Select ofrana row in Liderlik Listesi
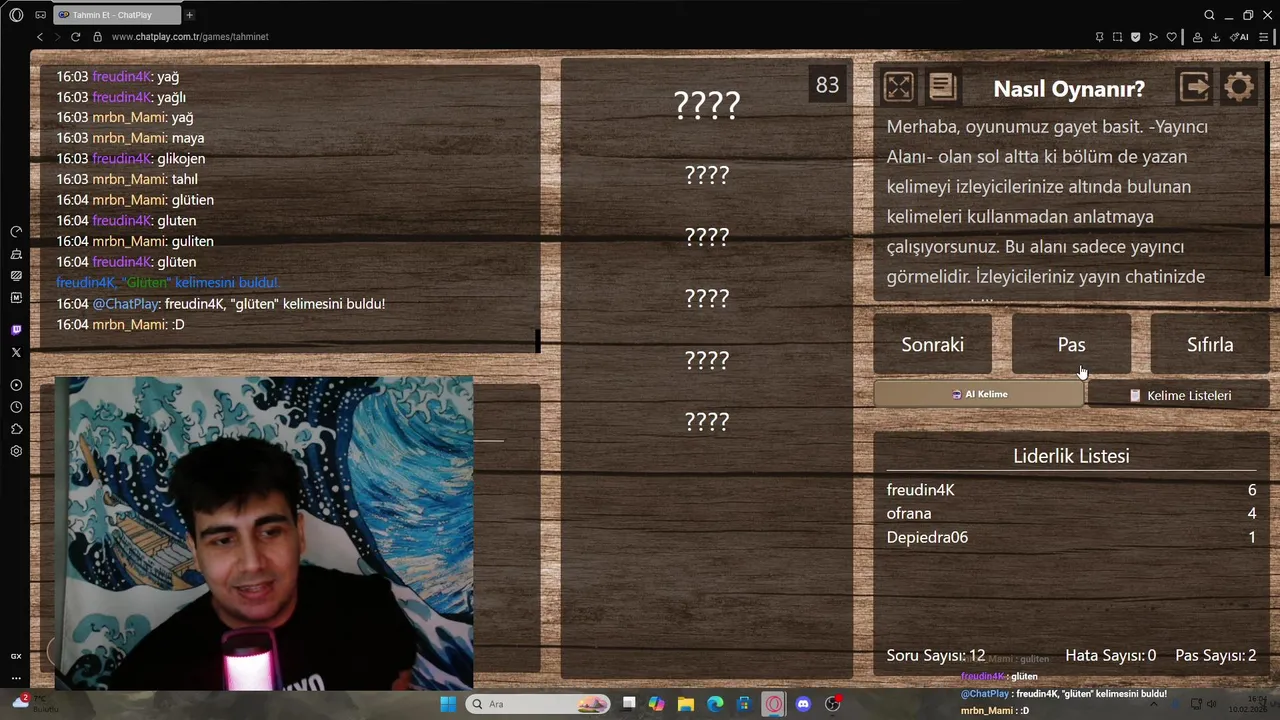 click(1071, 513)
